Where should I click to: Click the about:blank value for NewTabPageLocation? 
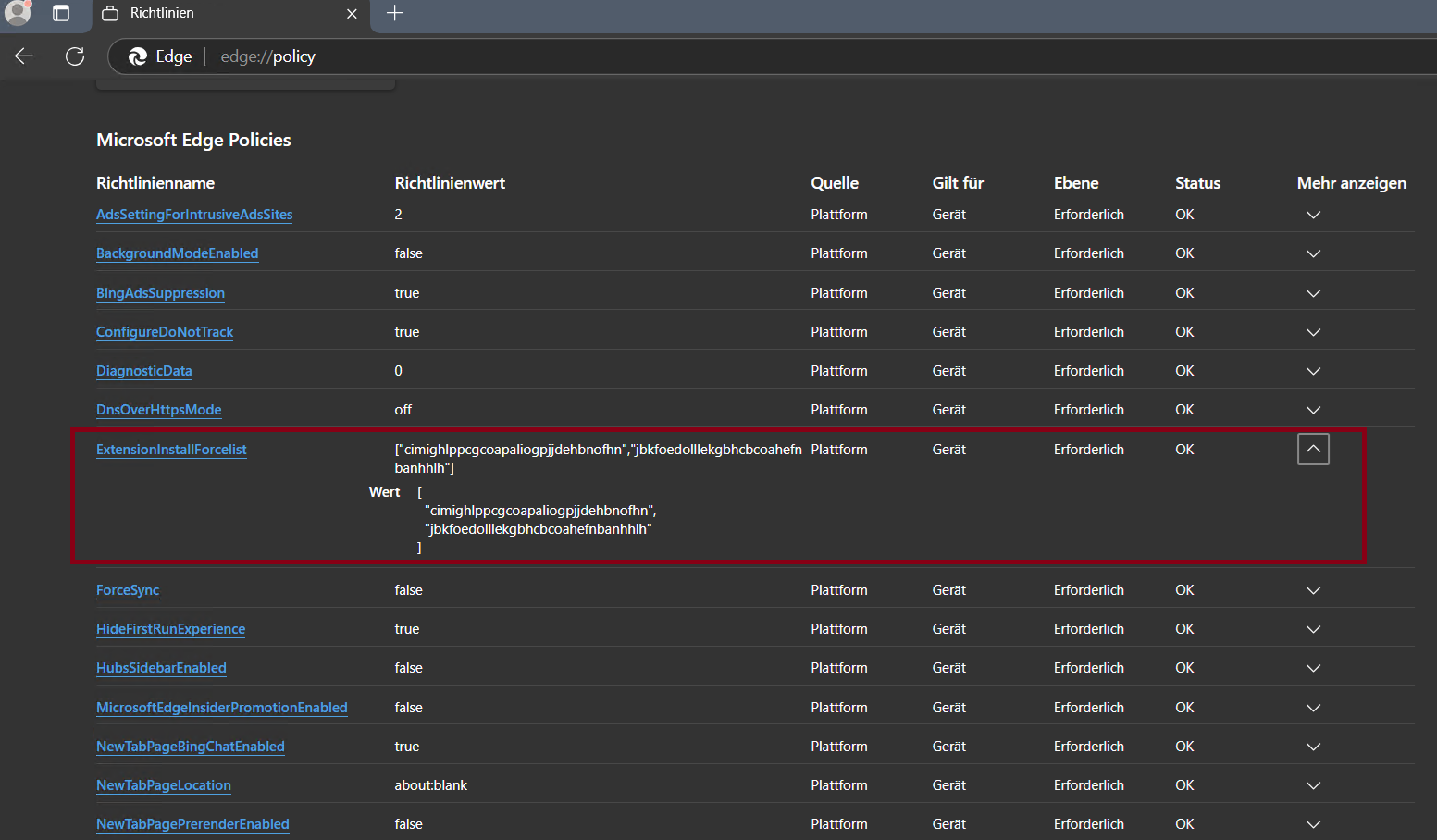click(x=431, y=785)
